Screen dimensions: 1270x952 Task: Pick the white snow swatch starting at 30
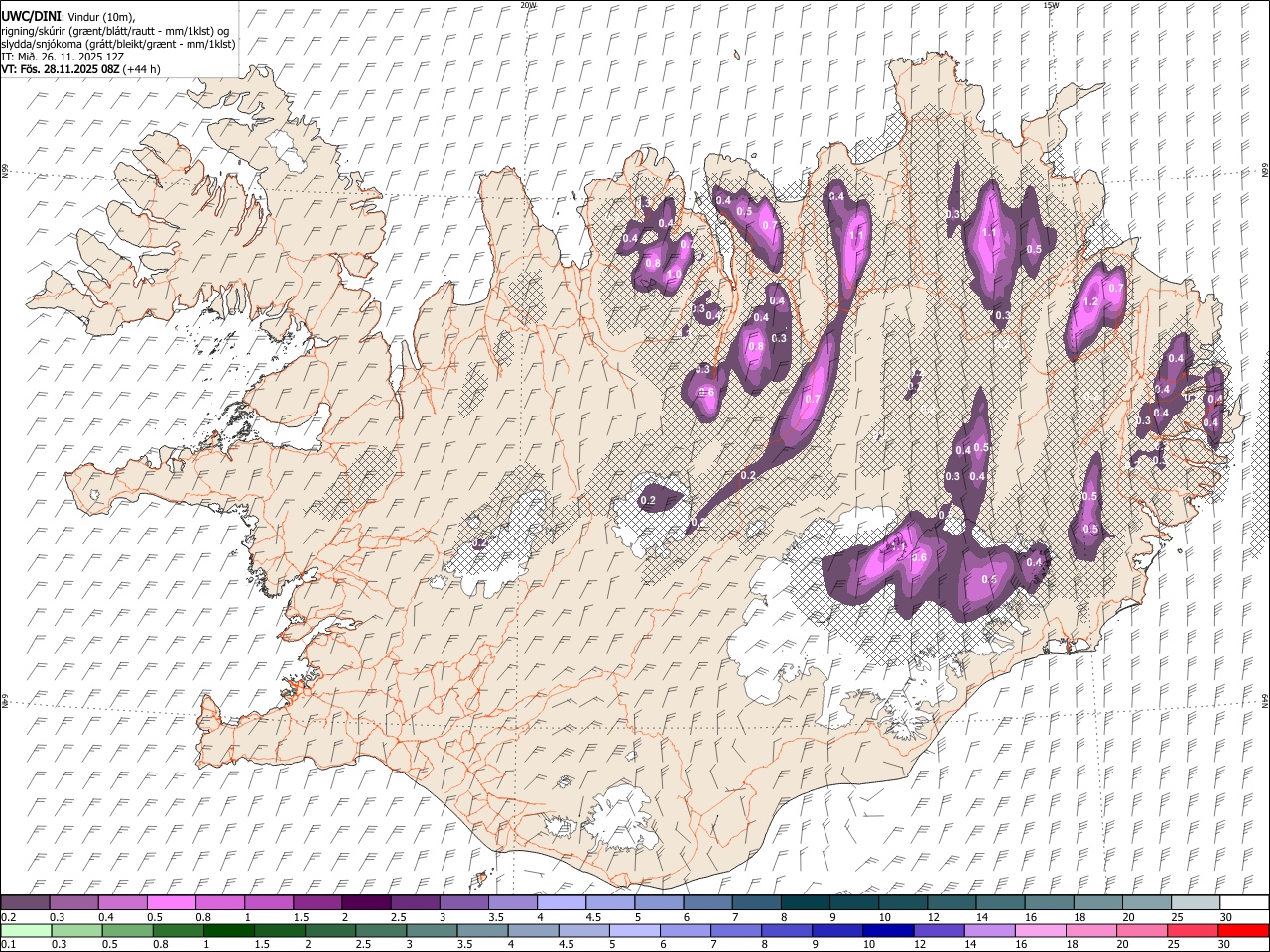click(x=1244, y=902)
